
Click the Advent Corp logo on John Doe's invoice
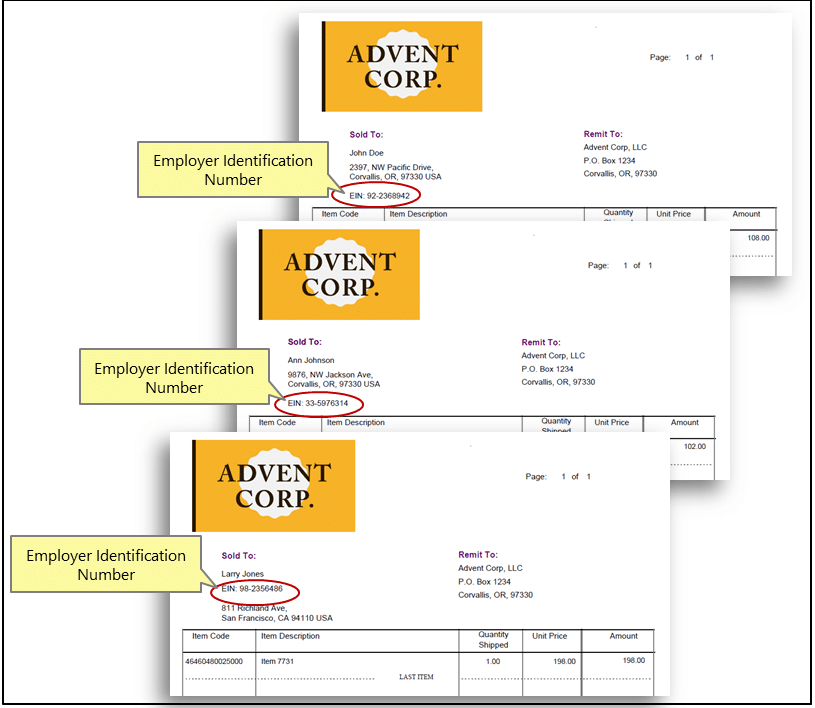[x=402, y=67]
